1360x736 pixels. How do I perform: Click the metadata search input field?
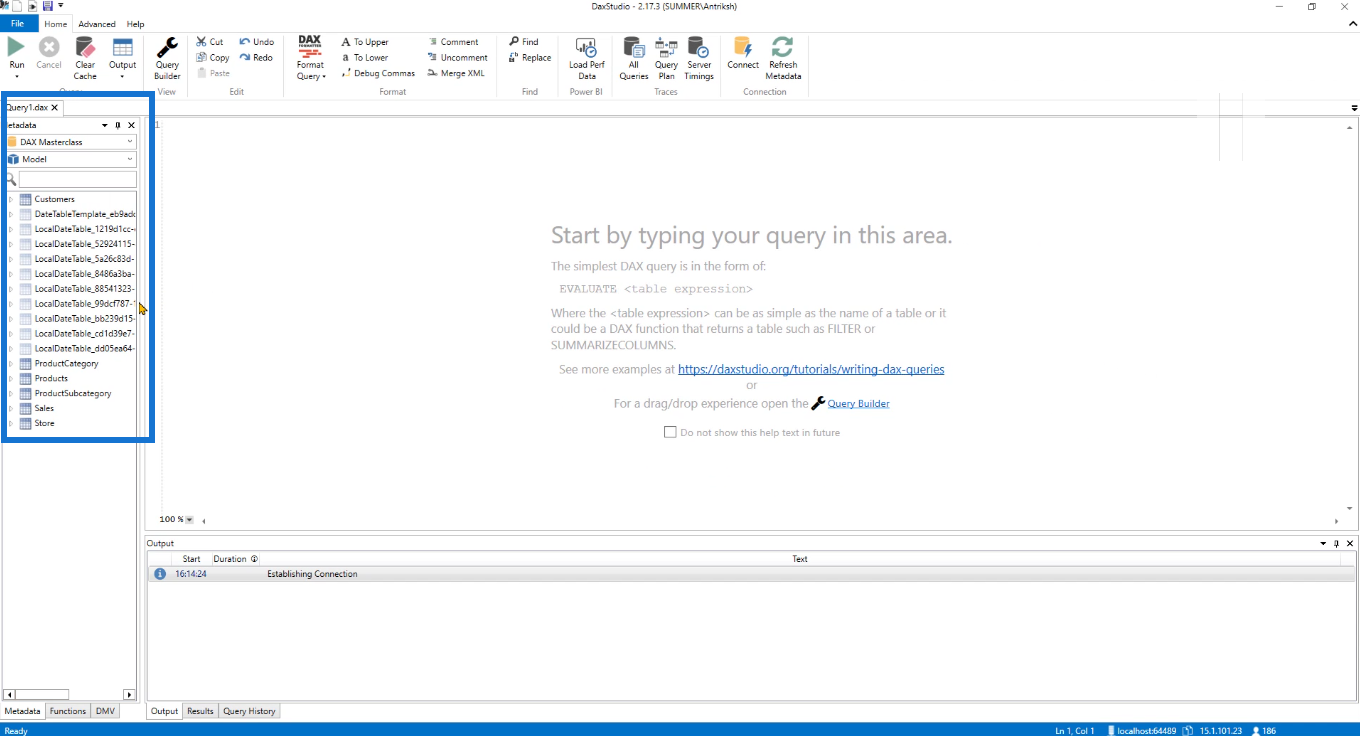coord(77,179)
